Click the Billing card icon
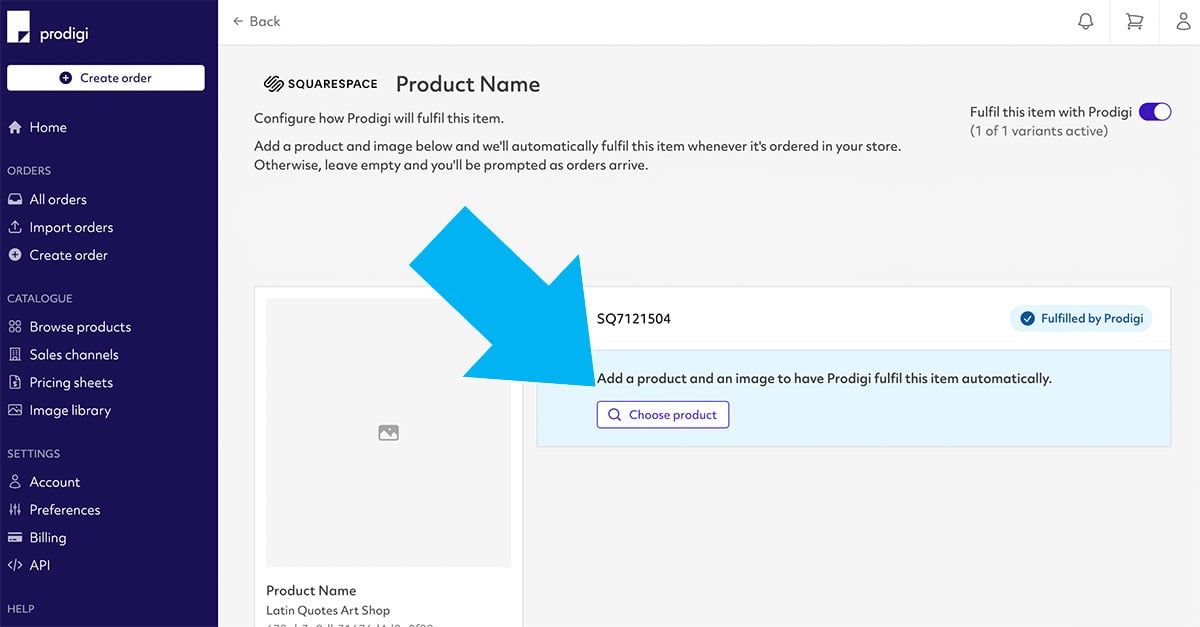This screenshot has height=627, width=1200. 15,538
